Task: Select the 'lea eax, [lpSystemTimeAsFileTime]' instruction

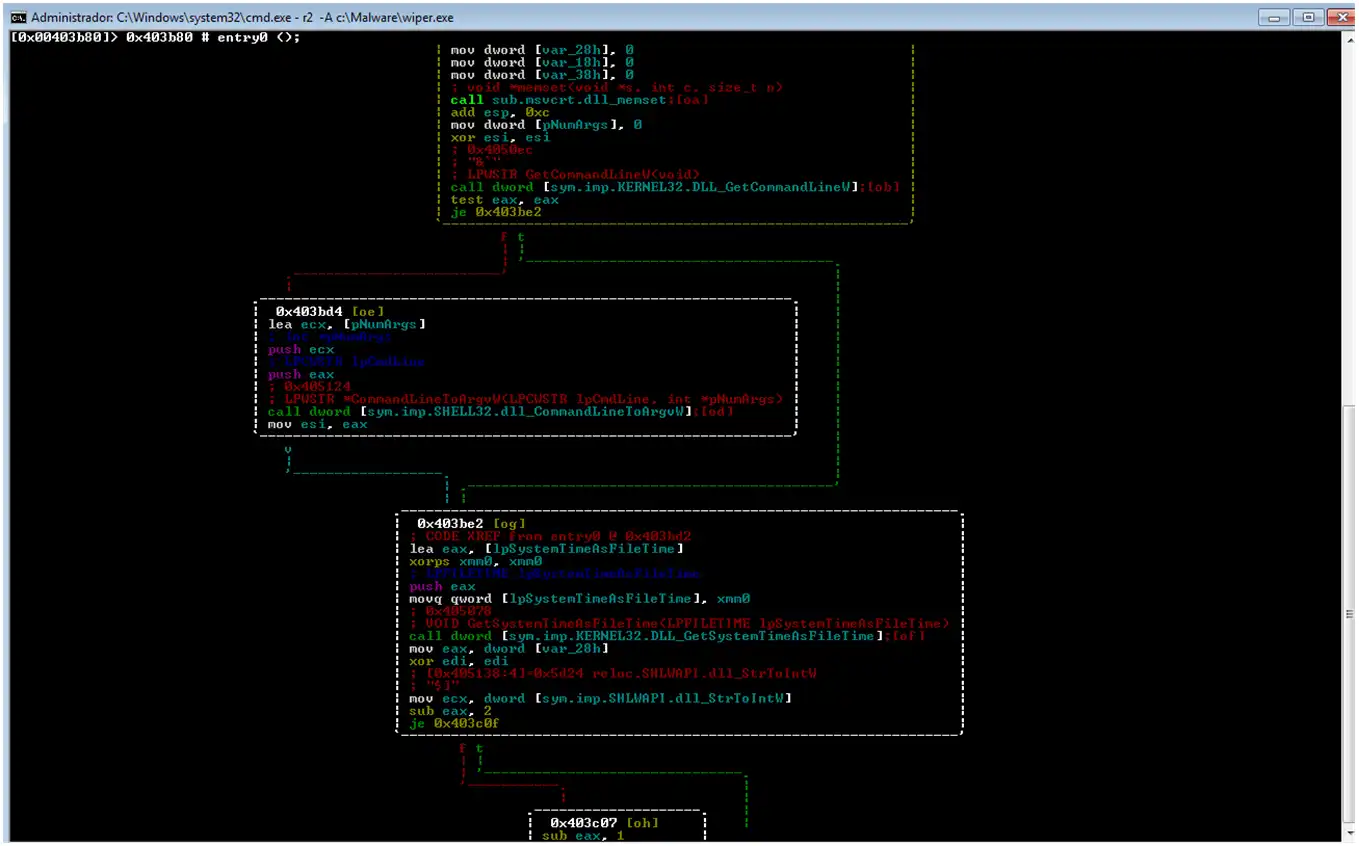Action: [x=547, y=548]
